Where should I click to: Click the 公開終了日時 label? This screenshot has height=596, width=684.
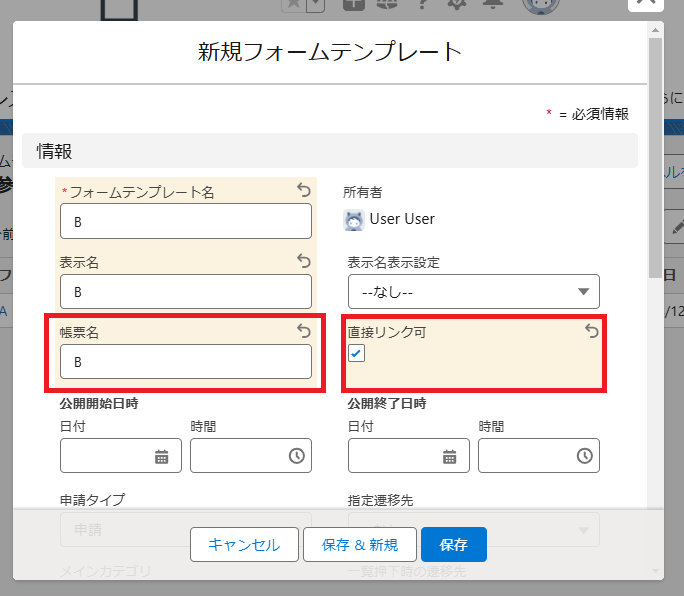(387, 403)
